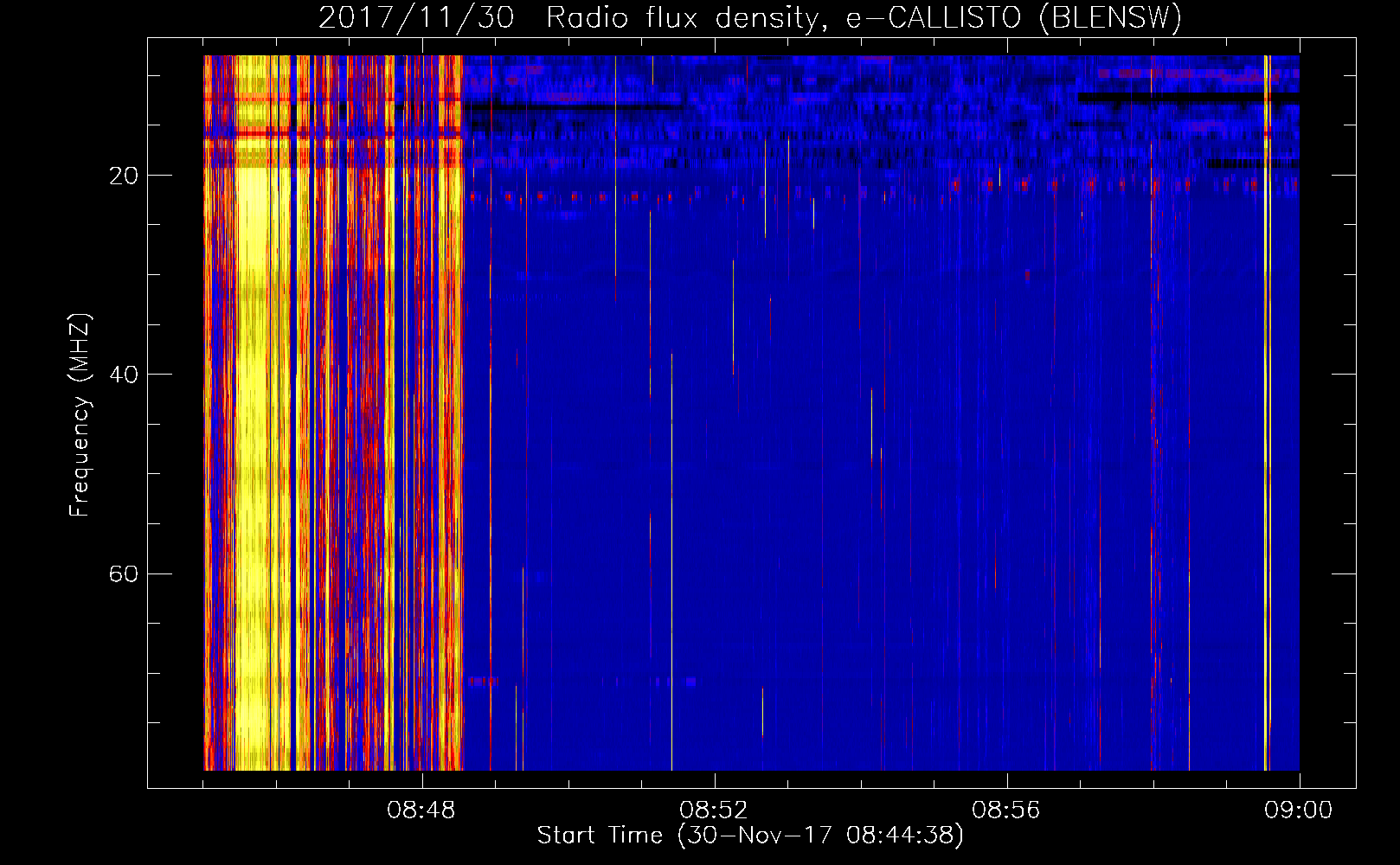Click the time tick label "08:52"

pos(714,811)
